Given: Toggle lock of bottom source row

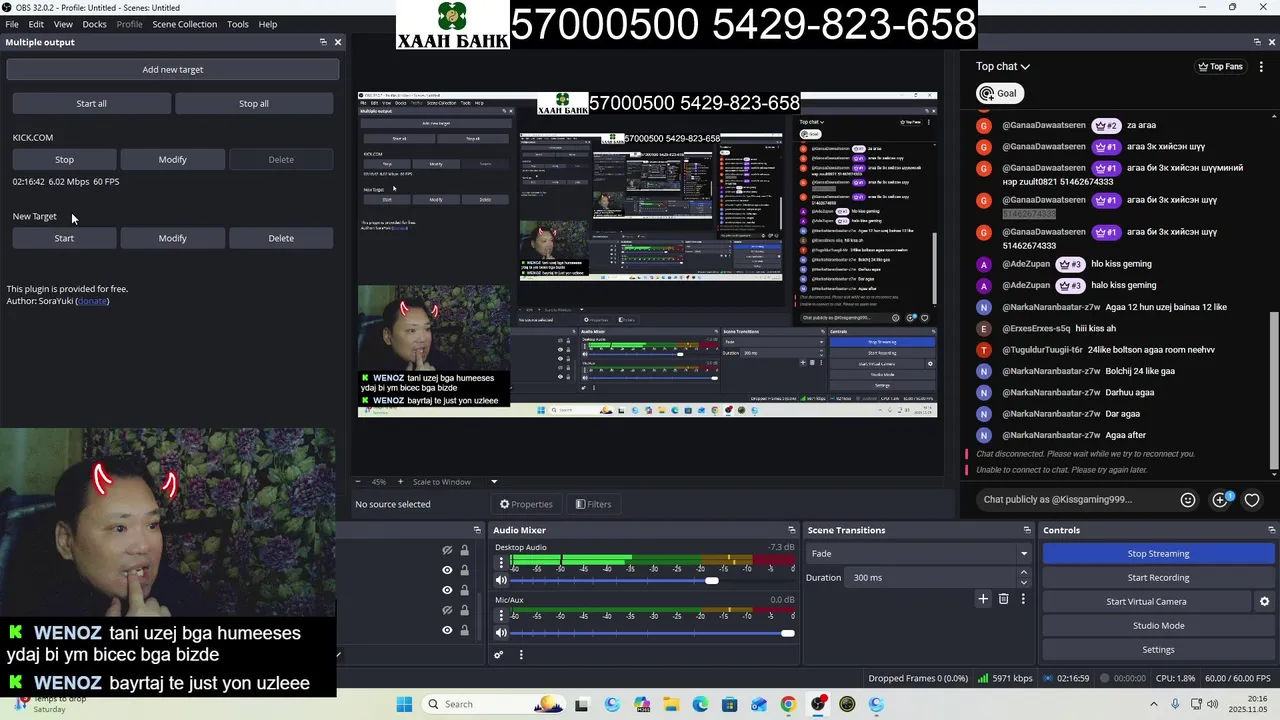Looking at the screenshot, I should coord(464,630).
